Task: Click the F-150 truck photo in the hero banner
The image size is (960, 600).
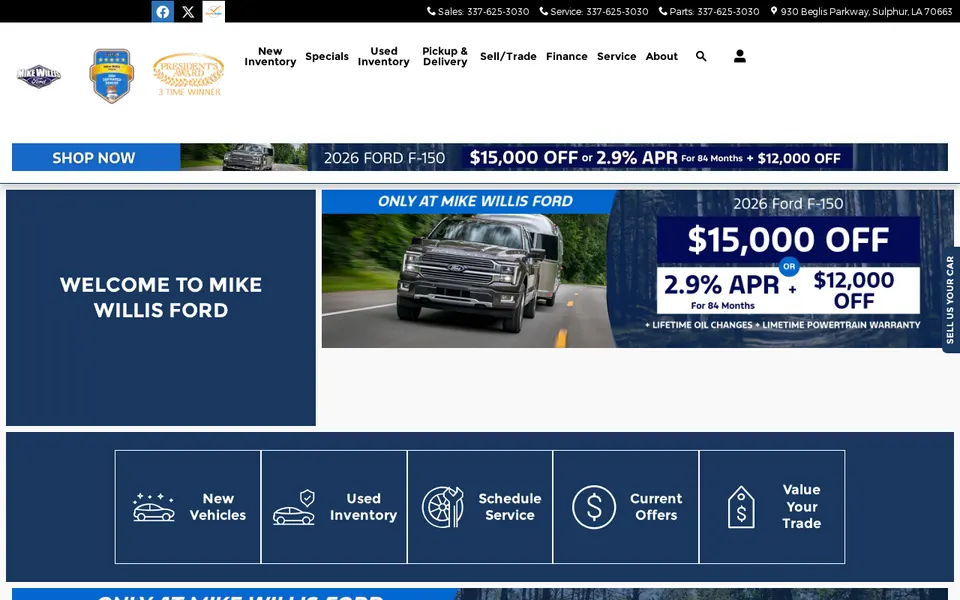Action: pyautogui.click(x=468, y=280)
